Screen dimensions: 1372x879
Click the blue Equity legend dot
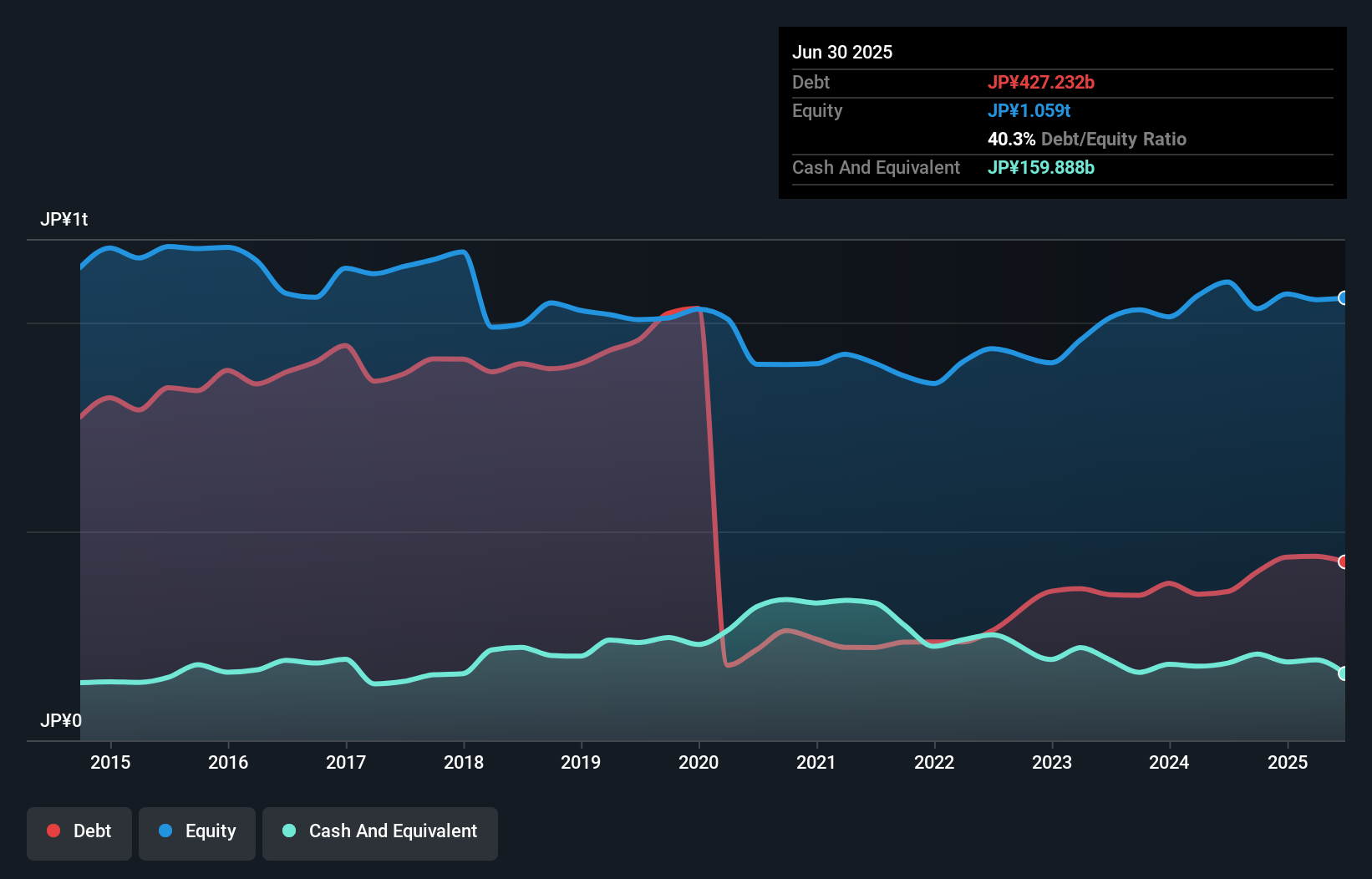pyautogui.click(x=165, y=831)
